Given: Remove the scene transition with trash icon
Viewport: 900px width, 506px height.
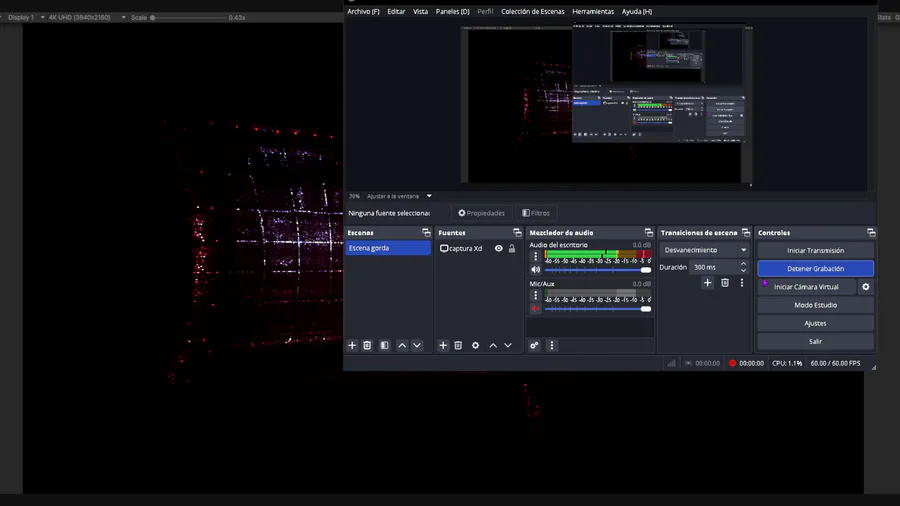Looking at the screenshot, I should 725,283.
